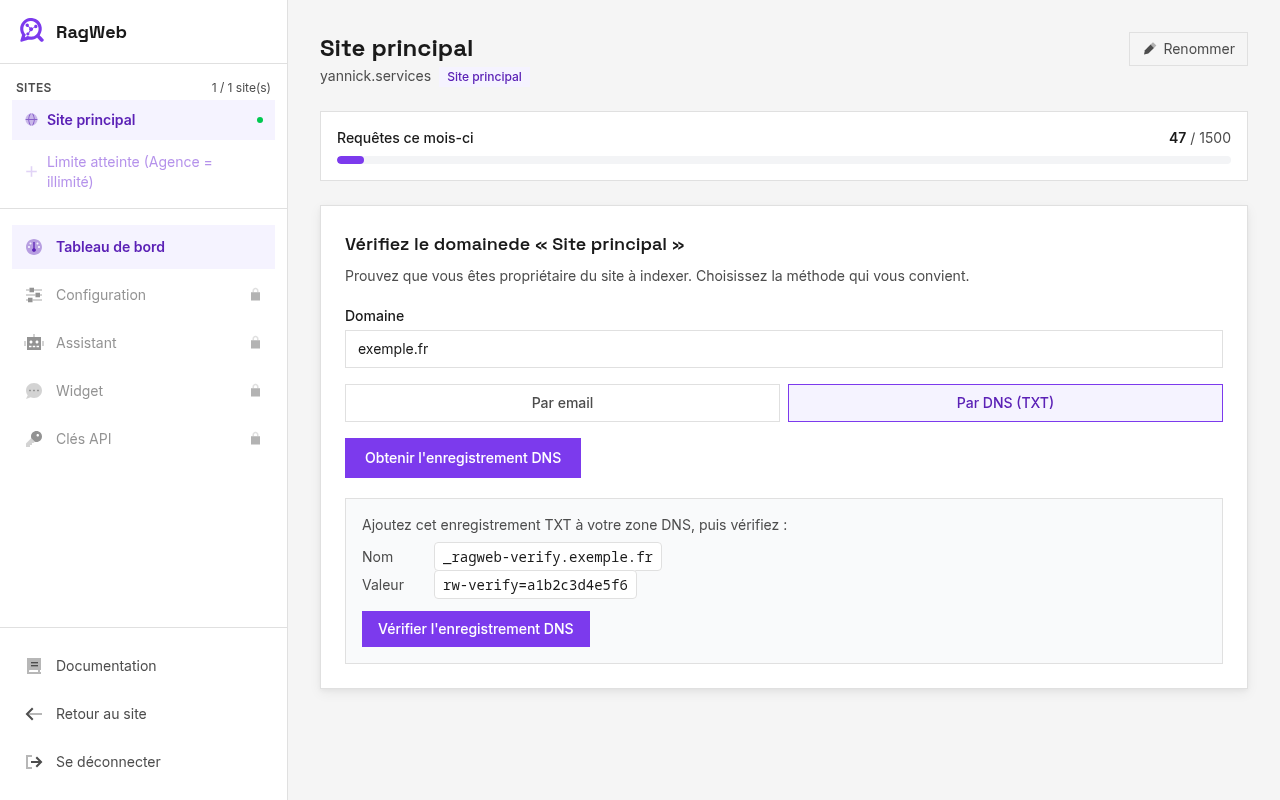The image size is (1280, 800).
Task: Click the lock icon on Widget row
Action: click(x=255, y=391)
